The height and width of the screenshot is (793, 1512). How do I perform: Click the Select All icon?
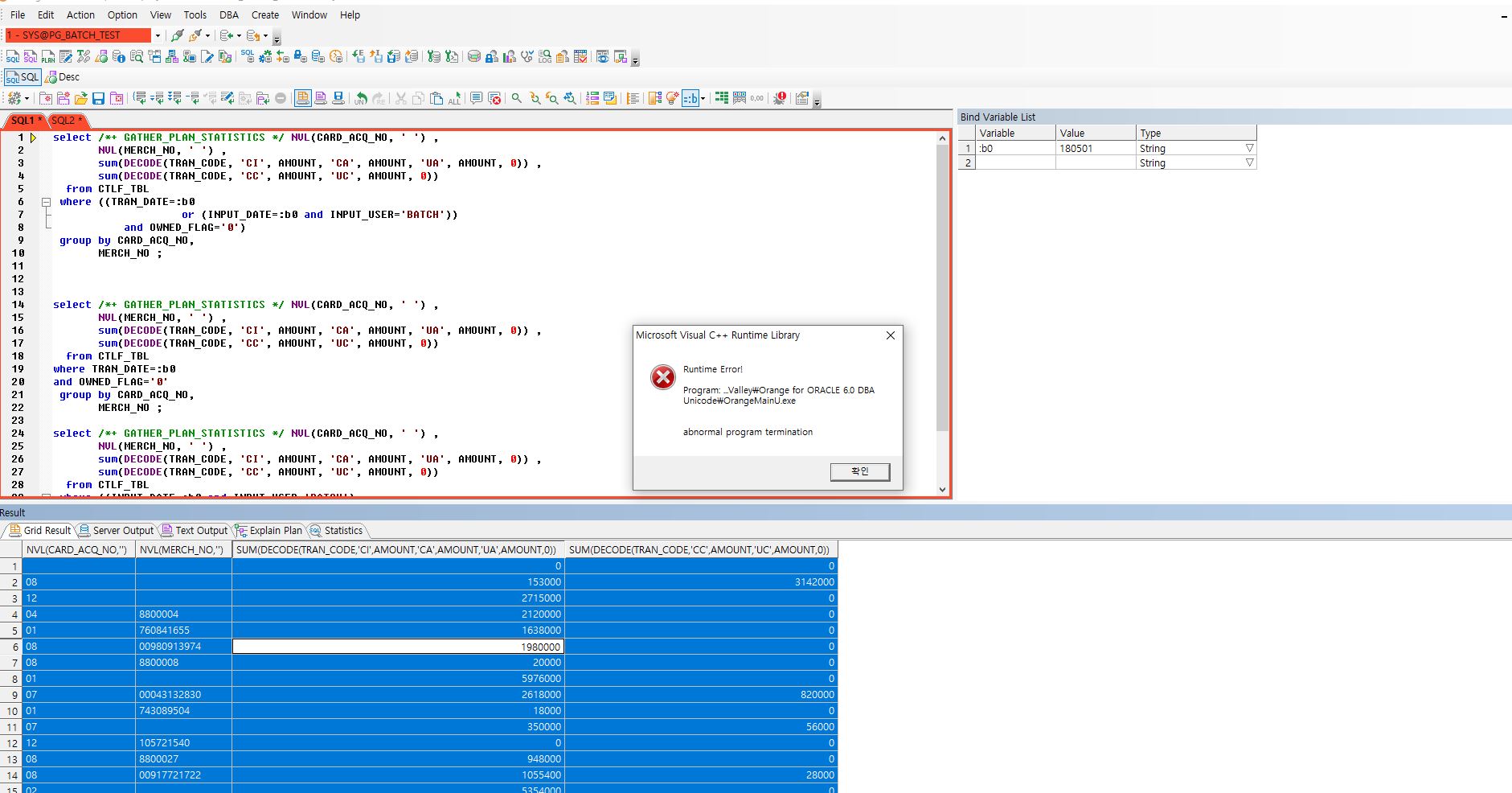[x=454, y=98]
